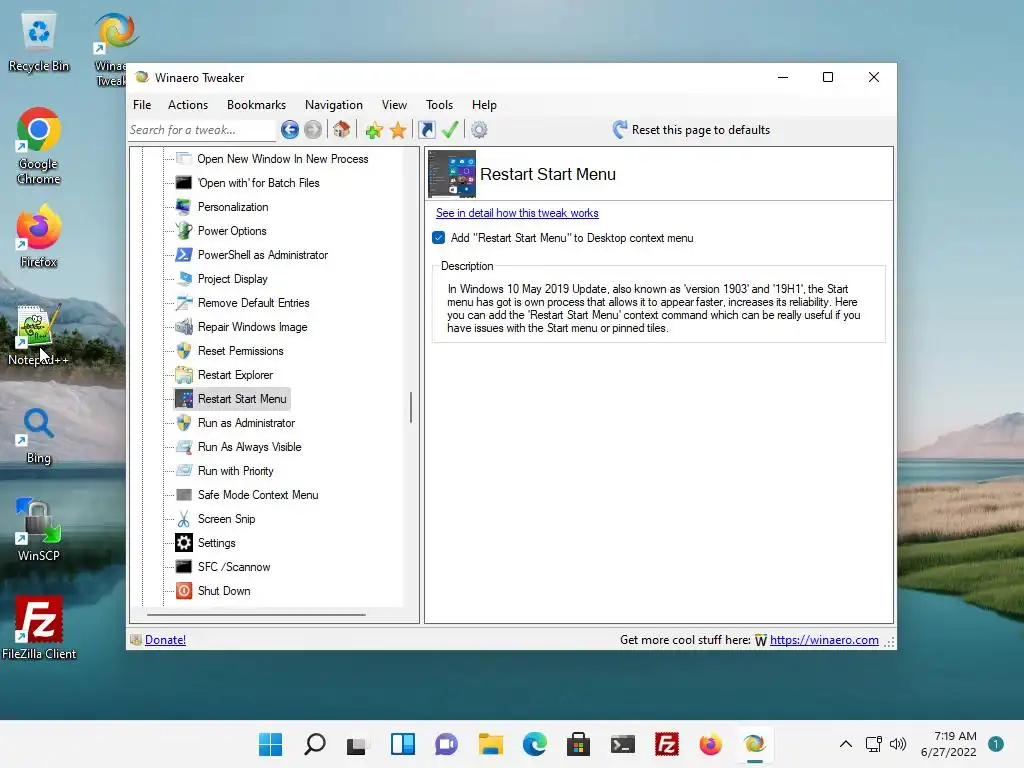Viewport: 1024px width, 768px height.
Task: Click the Back navigation arrow in toolbar
Action: [x=290, y=130]
